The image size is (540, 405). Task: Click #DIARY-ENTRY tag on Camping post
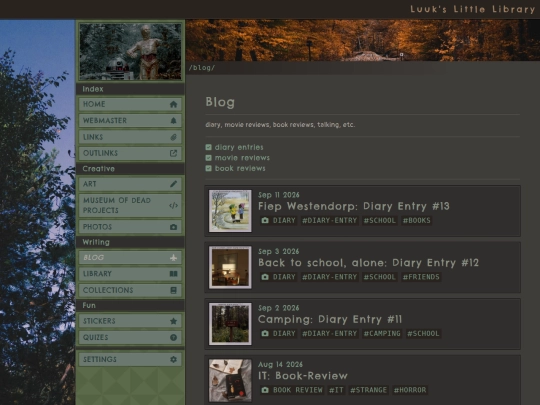click(x=330, y=333)
